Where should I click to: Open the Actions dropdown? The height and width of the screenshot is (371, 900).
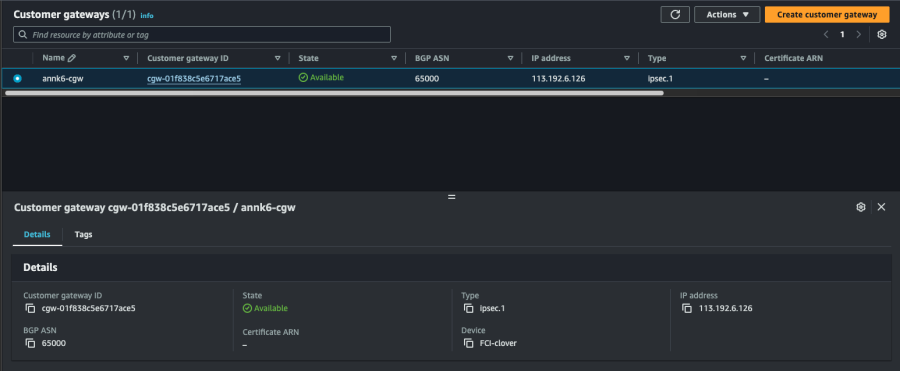[x=727, y=14]
